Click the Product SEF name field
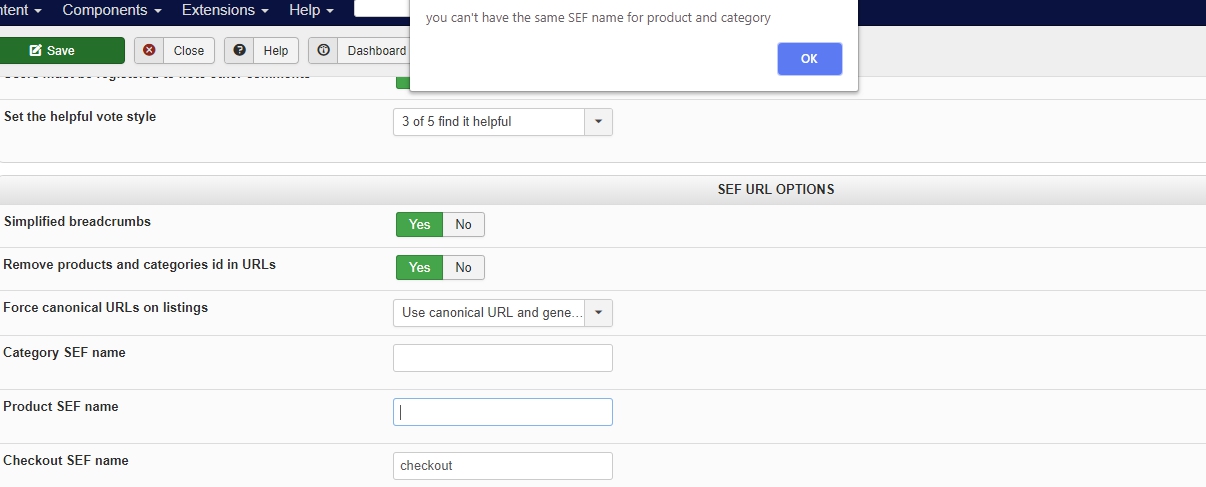This screenshot has height=487, width=1206. [x=502, y=412]
